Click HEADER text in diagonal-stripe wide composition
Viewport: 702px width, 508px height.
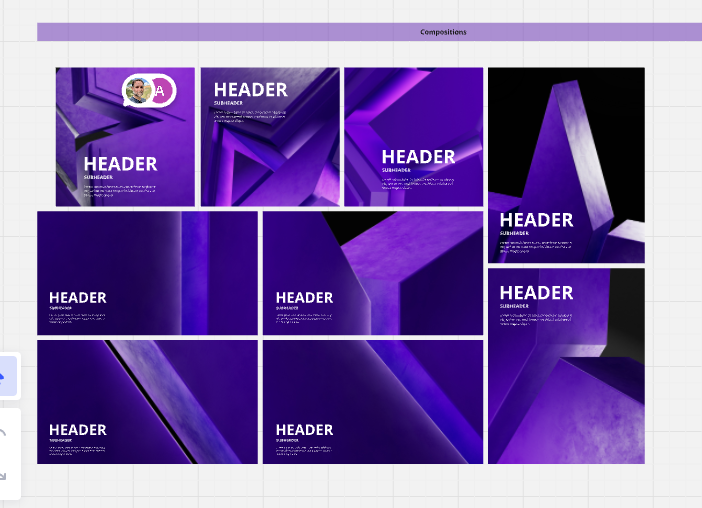tap(78, 430)
